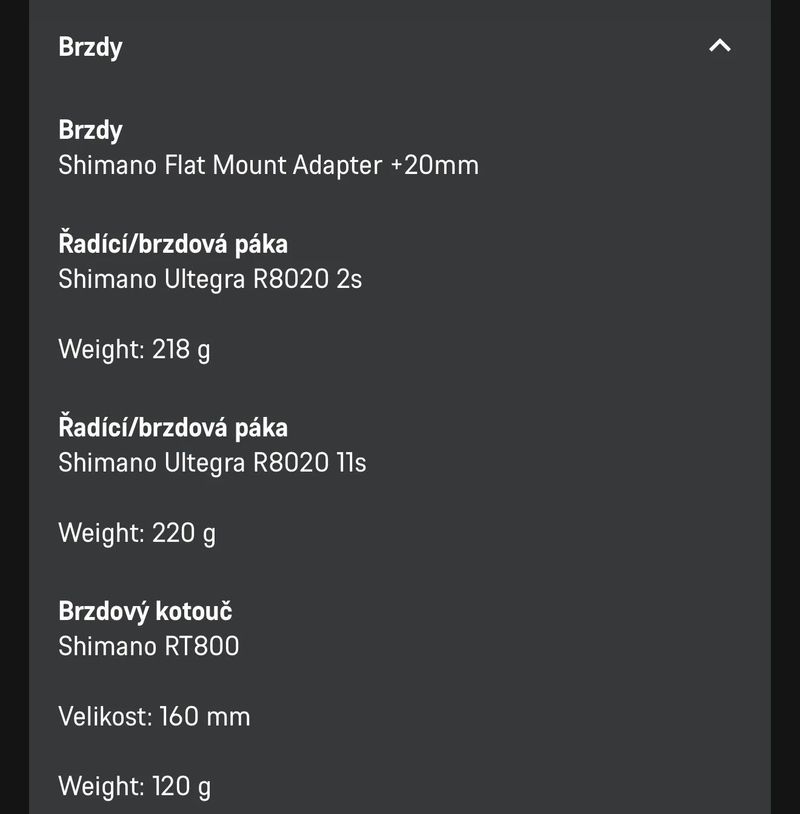The height and width of the screenshot is (814, 800).
Task: Click the second Řadící/brzdová páka label
Action: point(173,428)
